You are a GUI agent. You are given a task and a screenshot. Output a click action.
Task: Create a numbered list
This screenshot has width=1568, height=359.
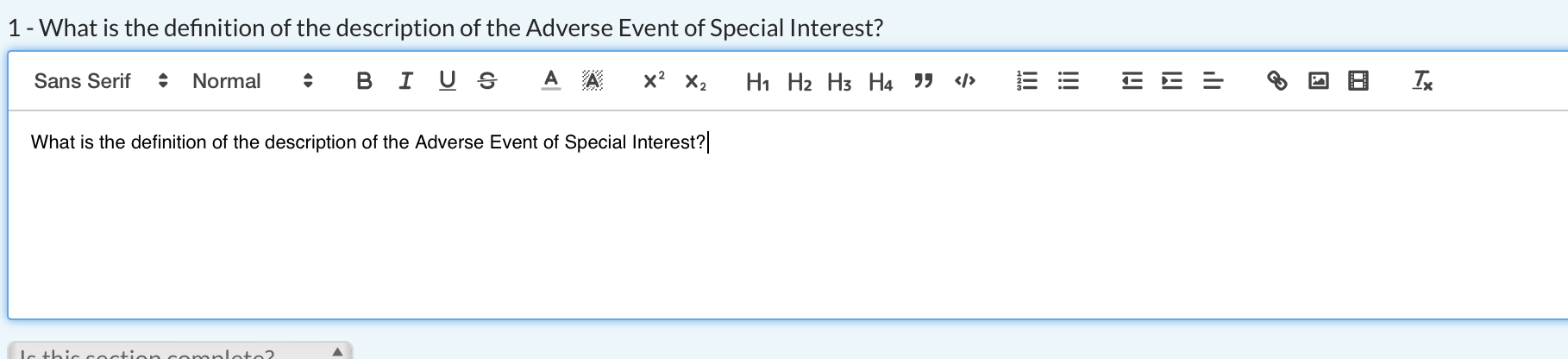click(x=1026, y=81)
